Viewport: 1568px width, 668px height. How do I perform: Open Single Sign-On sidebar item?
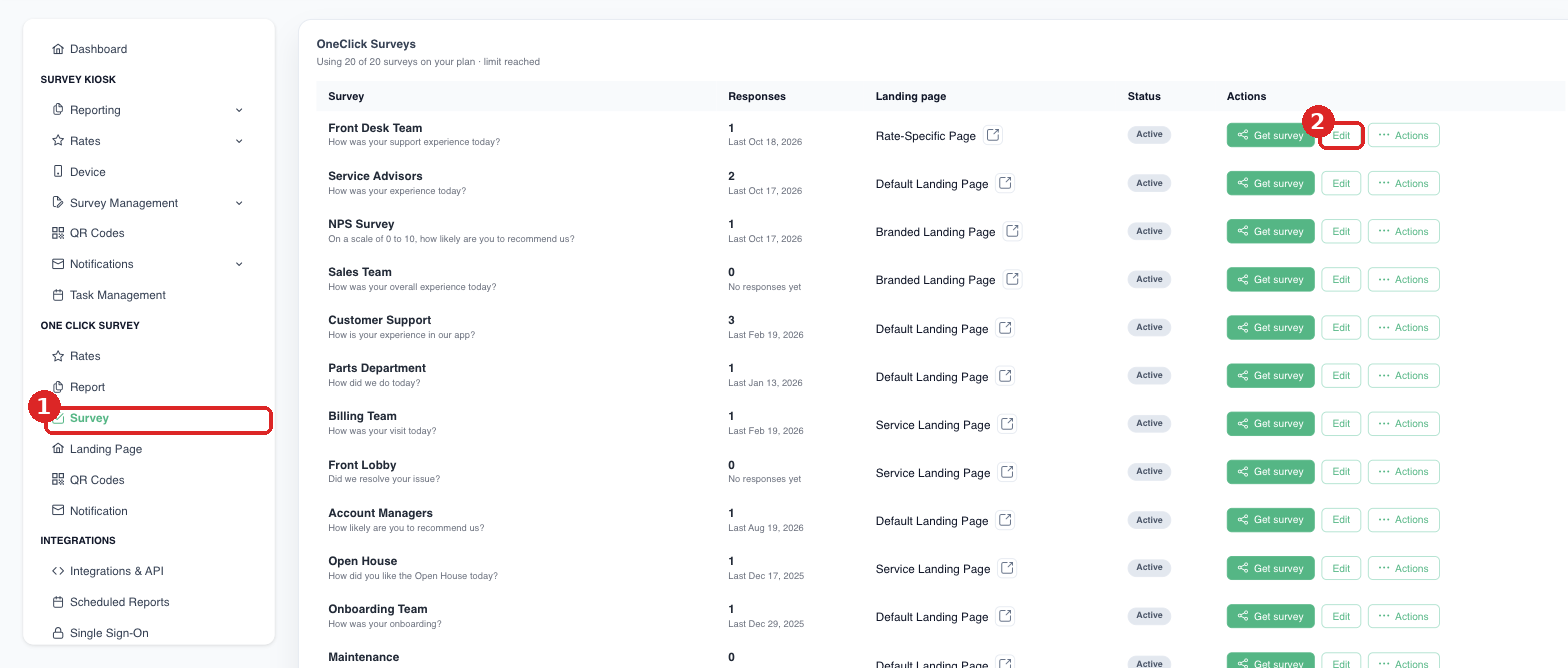[109, 633]
